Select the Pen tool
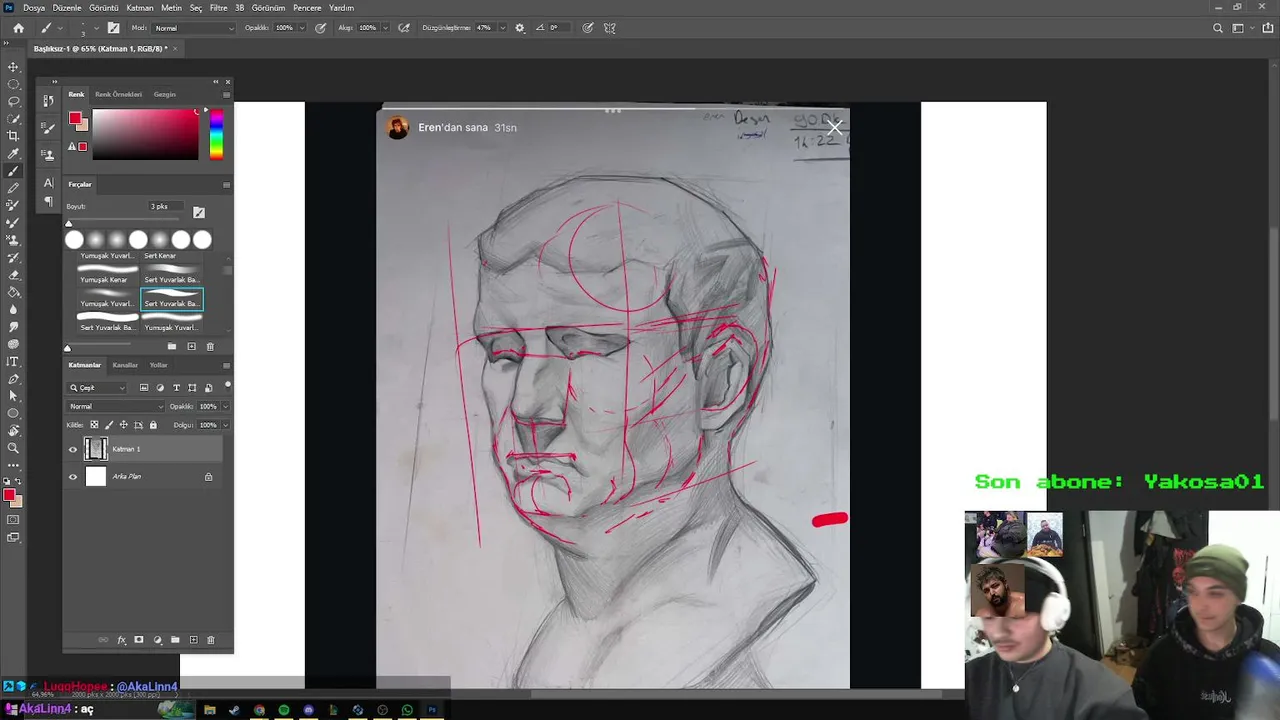The image size is (1280, 720). point(13,379)
